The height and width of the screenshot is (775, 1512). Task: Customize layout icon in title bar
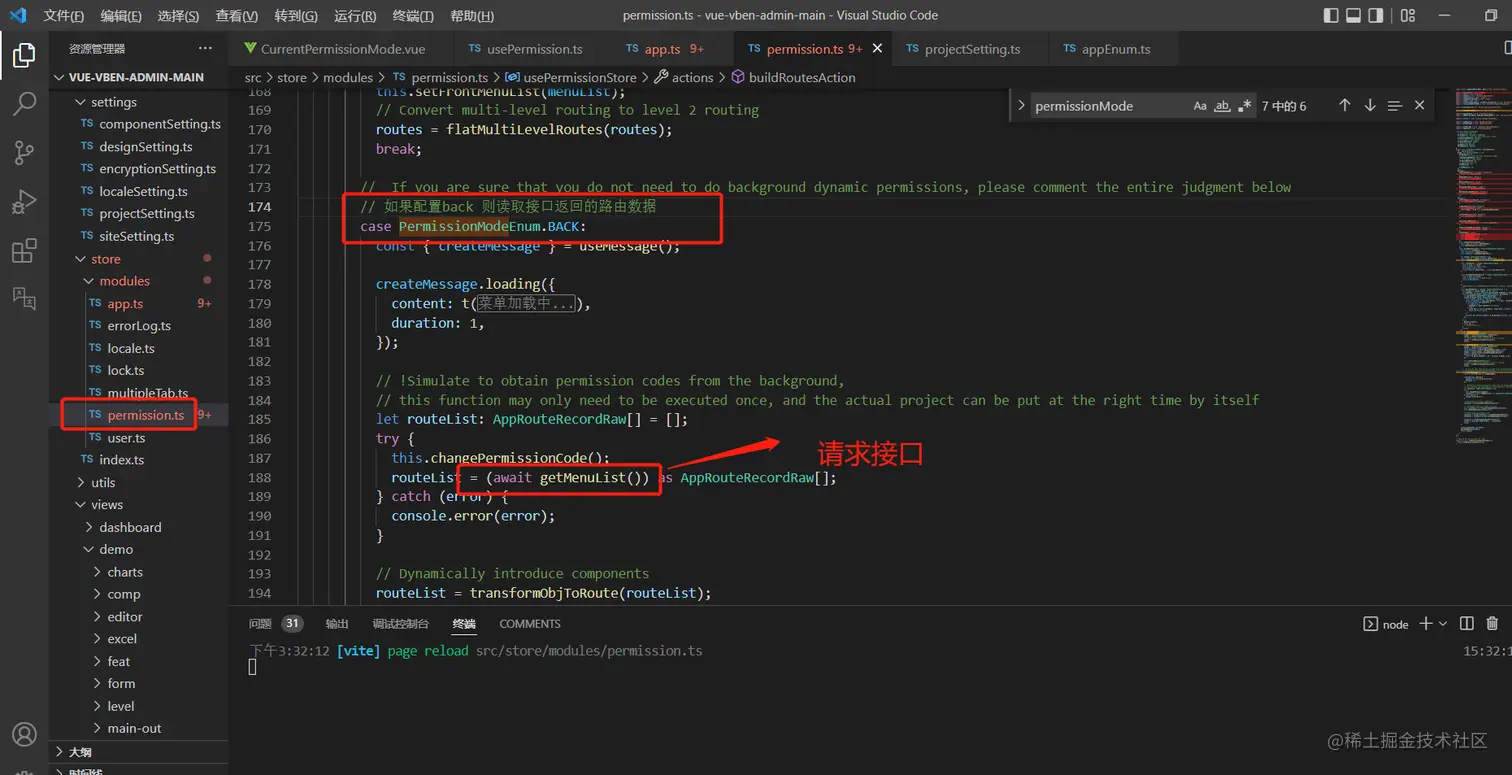point(1408,15)
